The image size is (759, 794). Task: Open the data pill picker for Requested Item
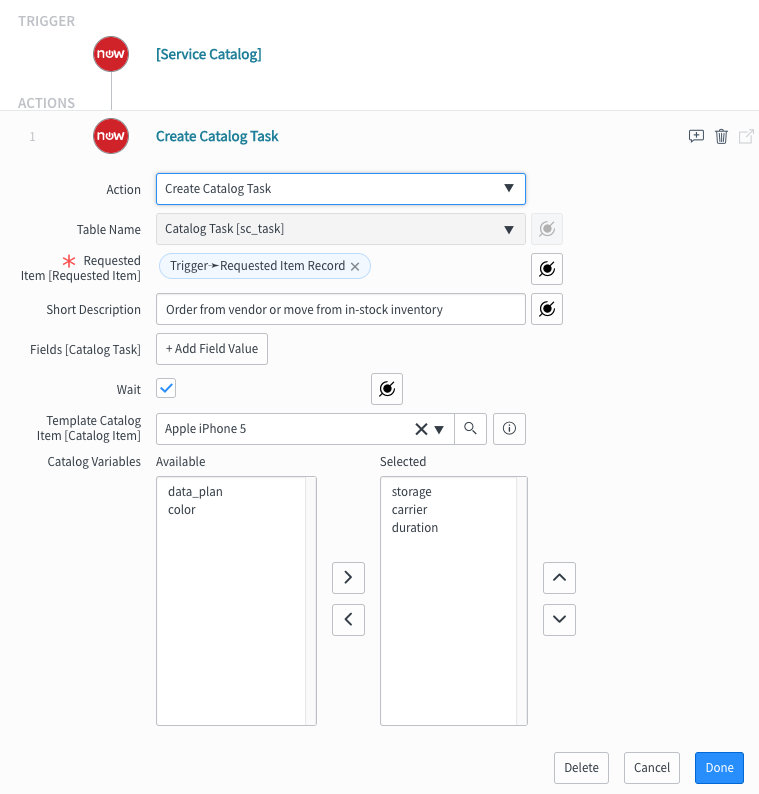(547, 269)
